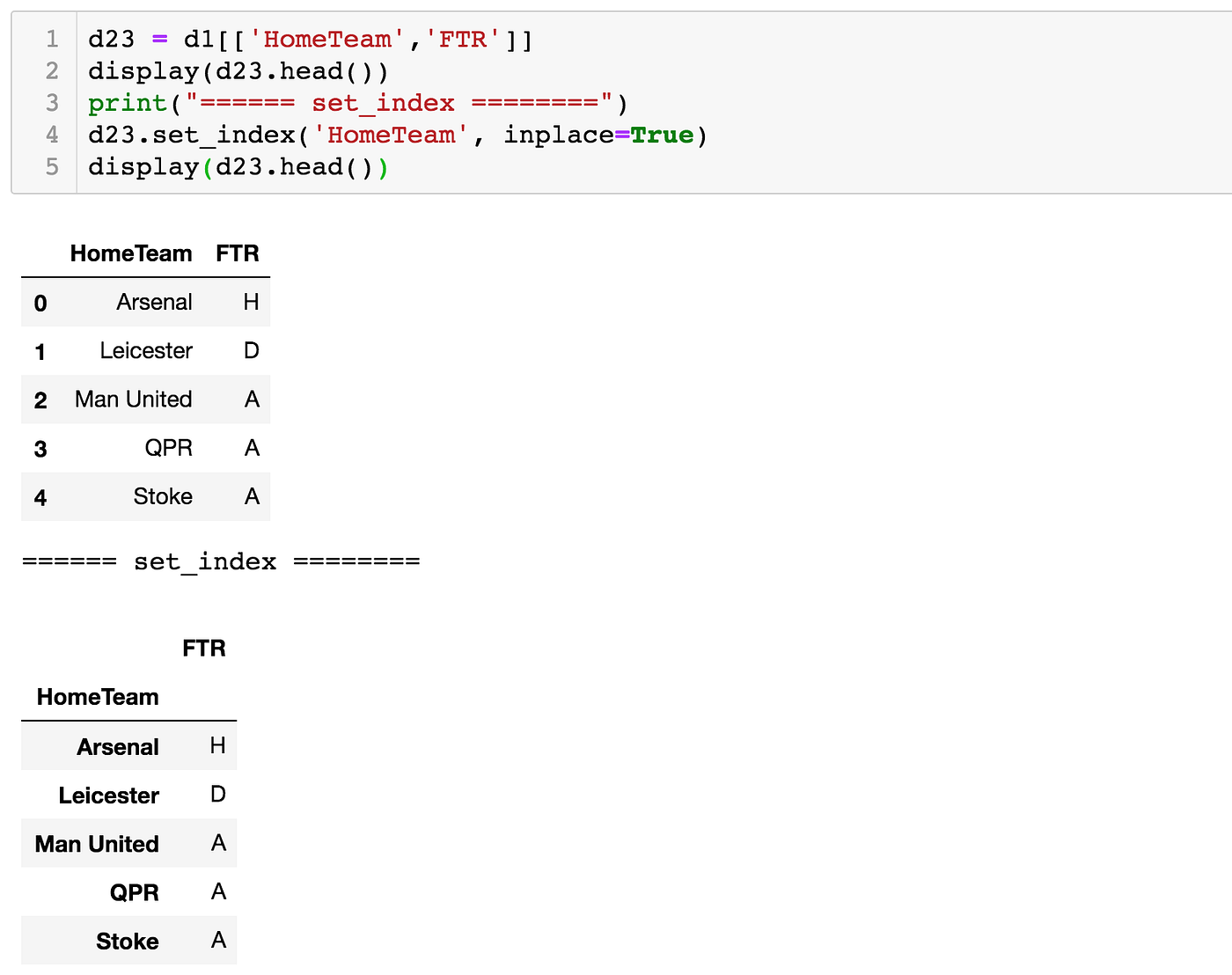
Task: Click the bold Stoke index label
Action: [128, 942]
